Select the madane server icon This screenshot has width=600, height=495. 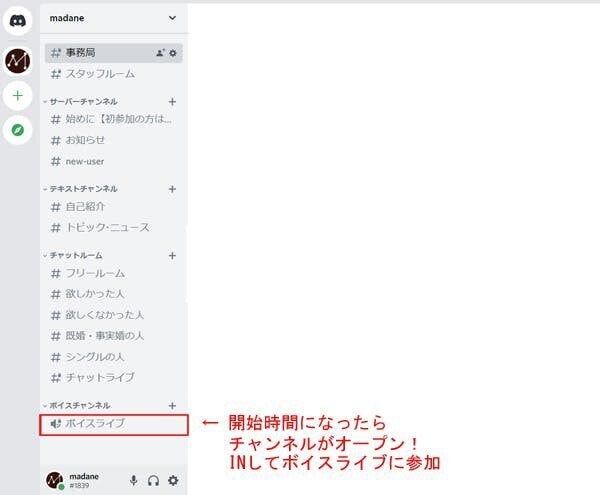point(17,61)
